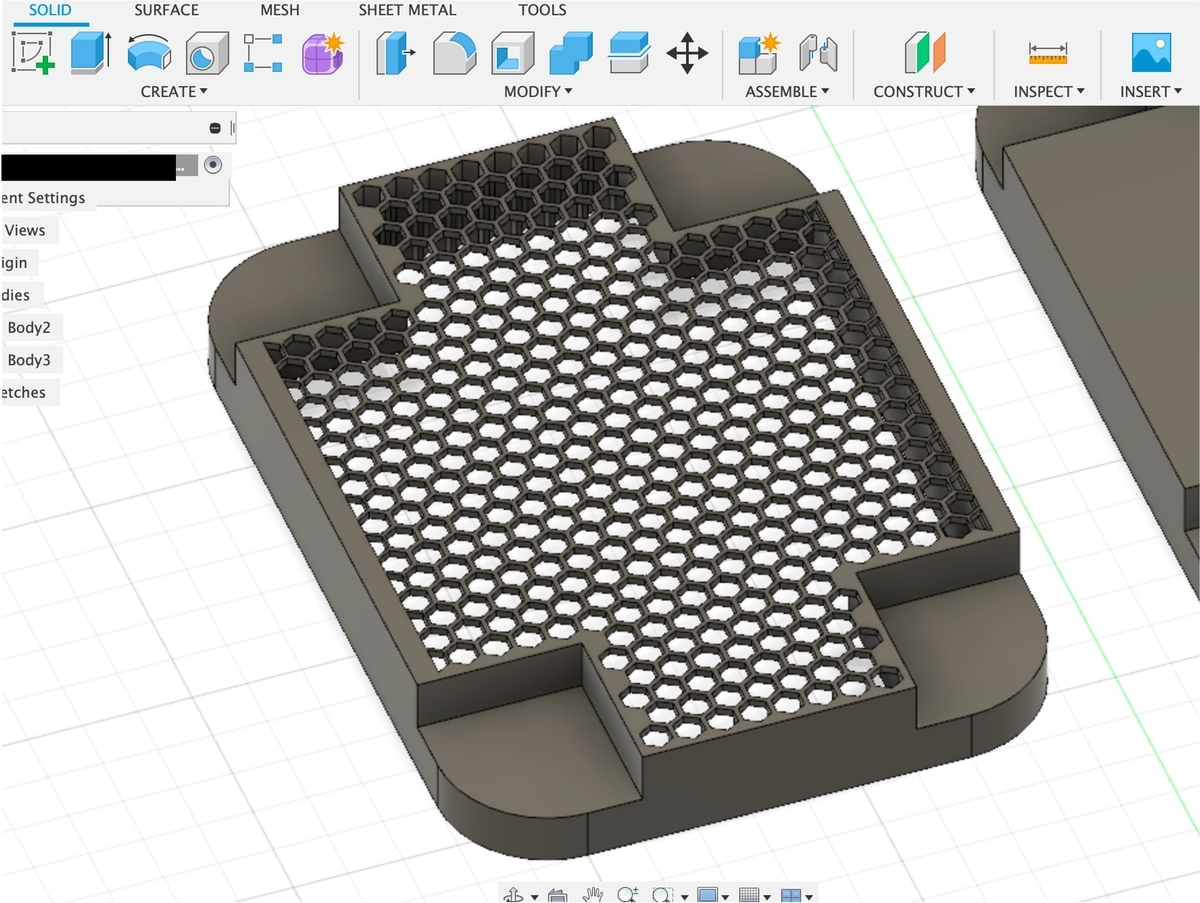The width and height of the screenshot is (1200, 903).
Task: Open the CONSTRUCT dropdown menu
Action: tap(924, 91)
